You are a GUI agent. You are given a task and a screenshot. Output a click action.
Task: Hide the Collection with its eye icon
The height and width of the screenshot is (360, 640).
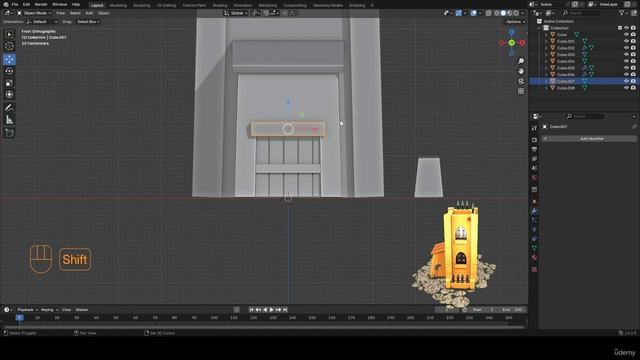626,28
